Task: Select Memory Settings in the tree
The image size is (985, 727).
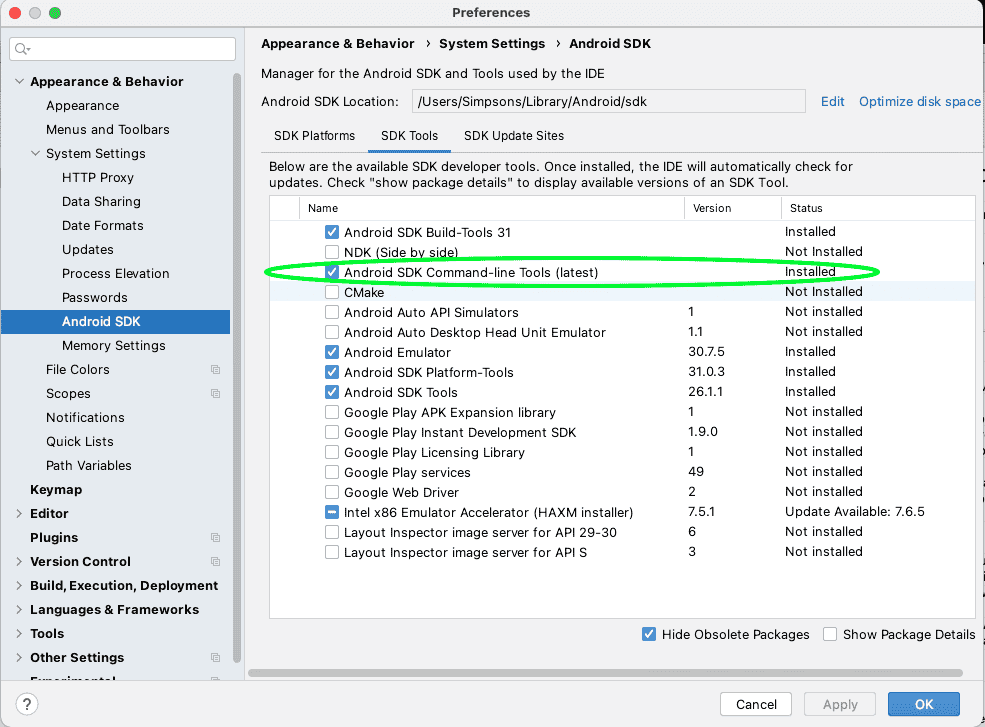Action: pos(114,346)
